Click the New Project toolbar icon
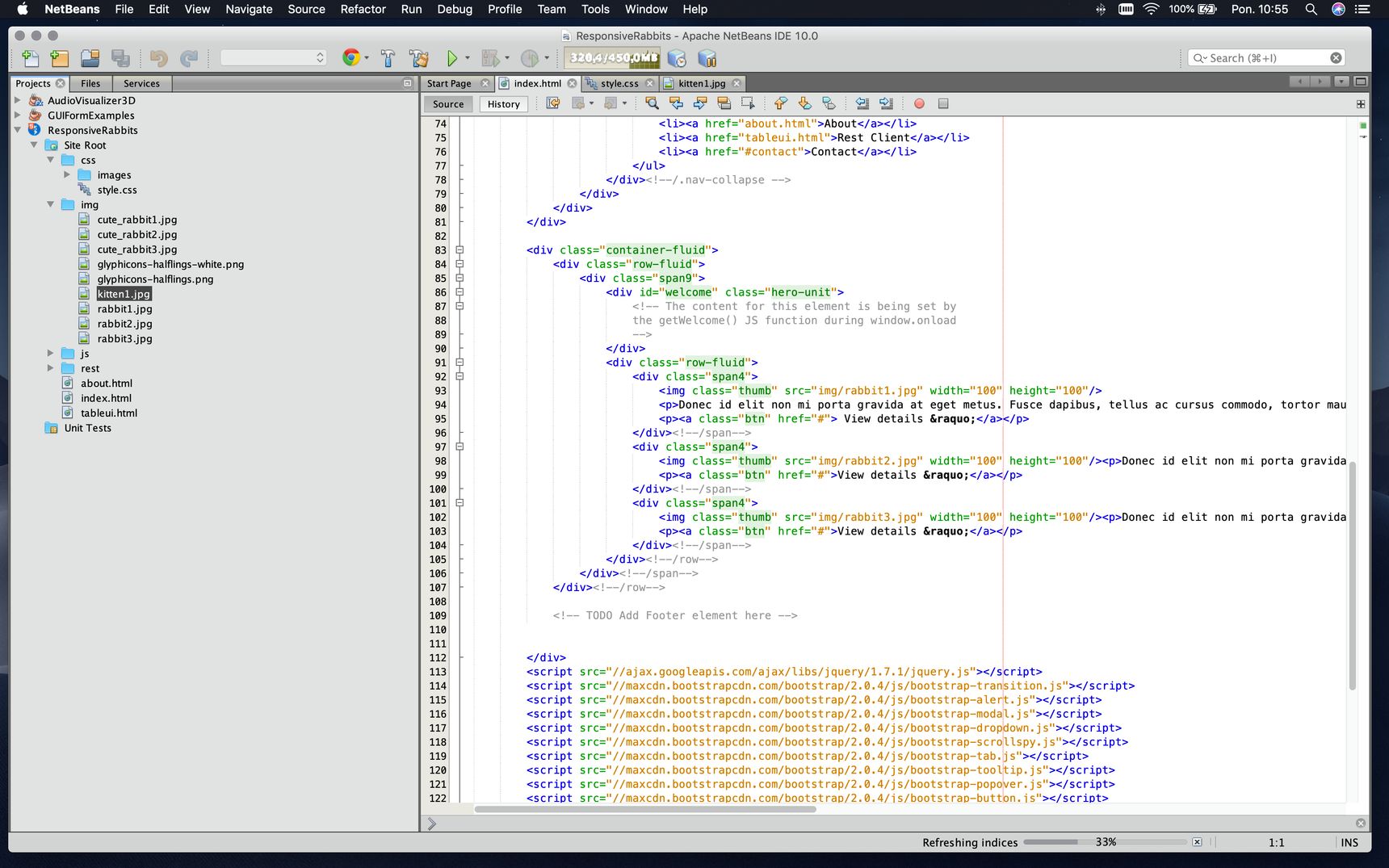The width and height of the screenshot is (1389, 868). pos(60,58)
